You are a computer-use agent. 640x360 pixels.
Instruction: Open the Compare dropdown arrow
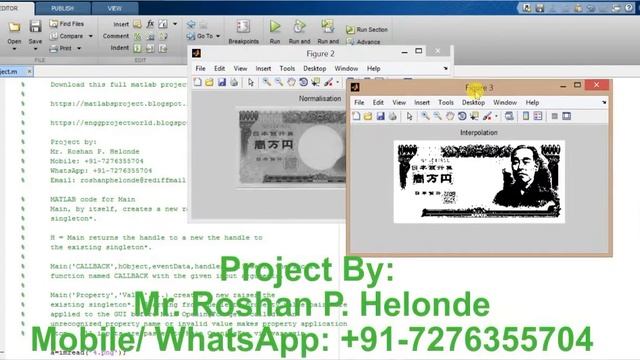[91, 36]
